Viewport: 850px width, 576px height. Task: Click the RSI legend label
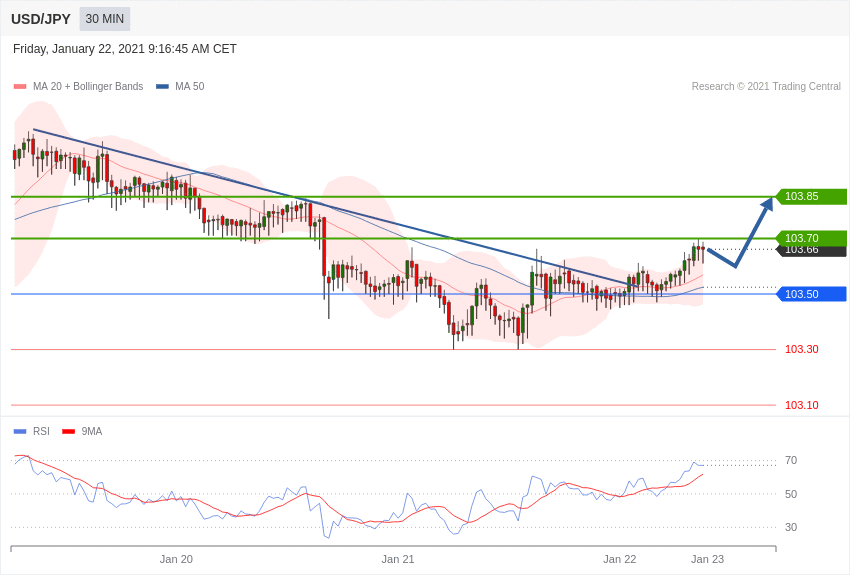41,432
